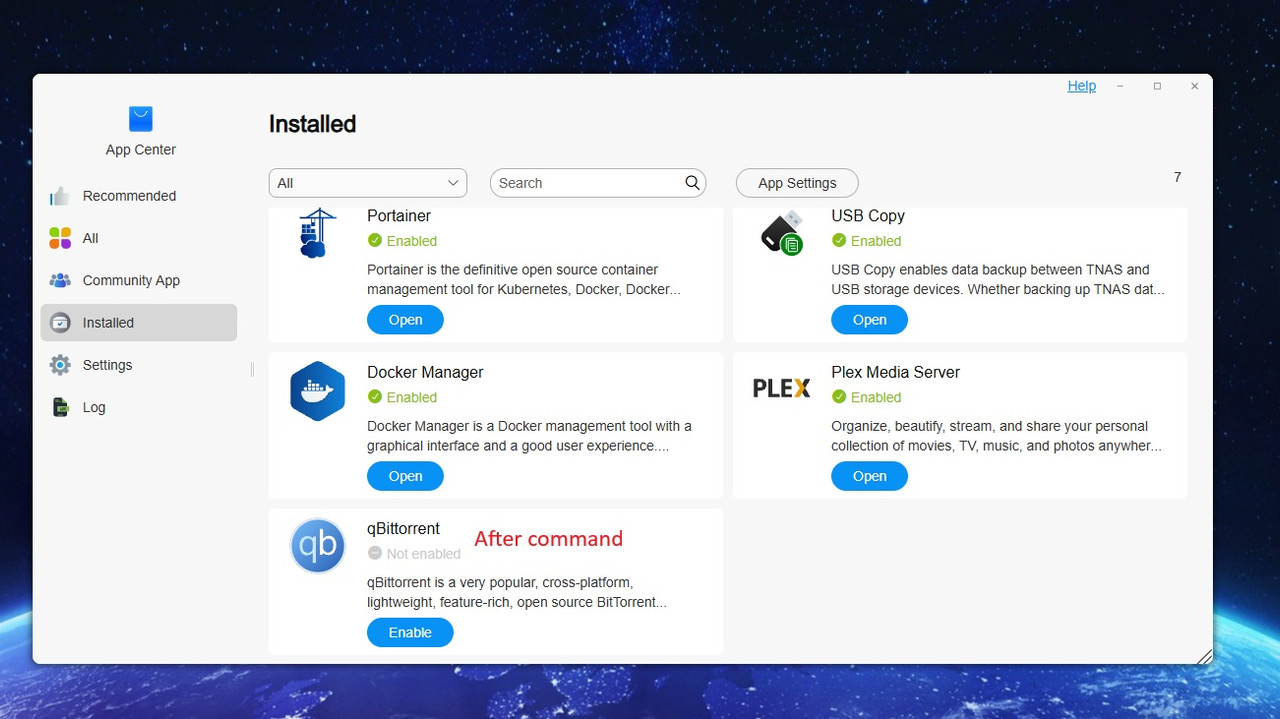1280x719 pixels.
Task: Click the qBittorrent title text
Action: (403, 528)
